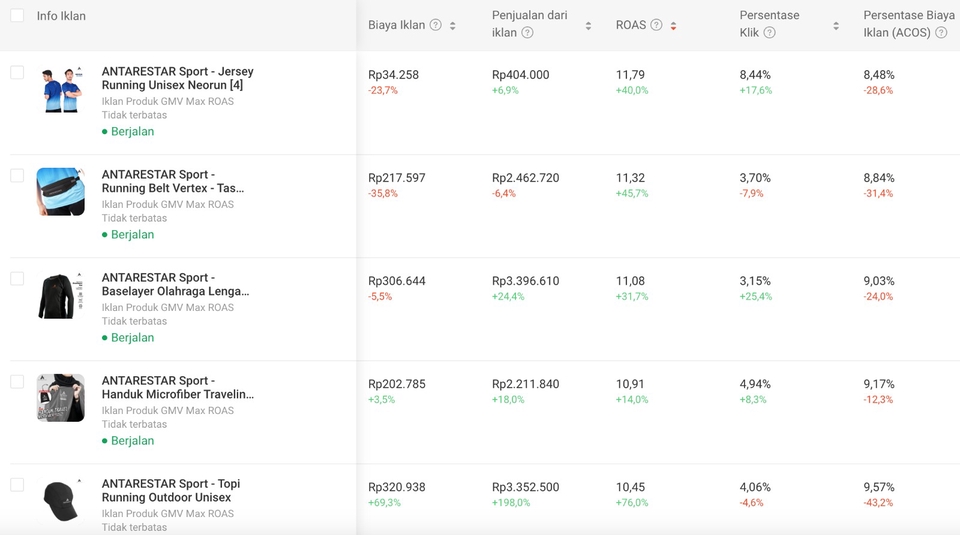Select sales value Rp2.462.720
Image resolution: width=960 pixels, height=535 pixels.
pyautogui.click(x=526, y=178)
